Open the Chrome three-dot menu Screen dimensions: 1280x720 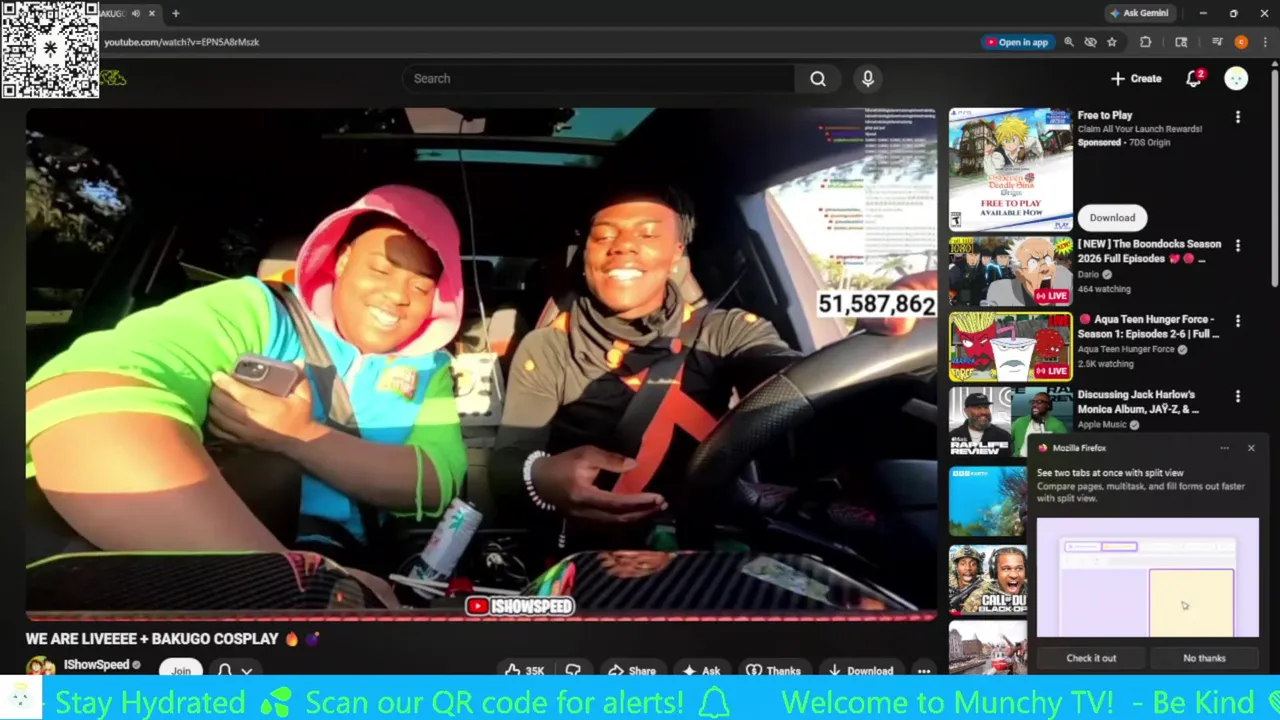point(1264,42)
